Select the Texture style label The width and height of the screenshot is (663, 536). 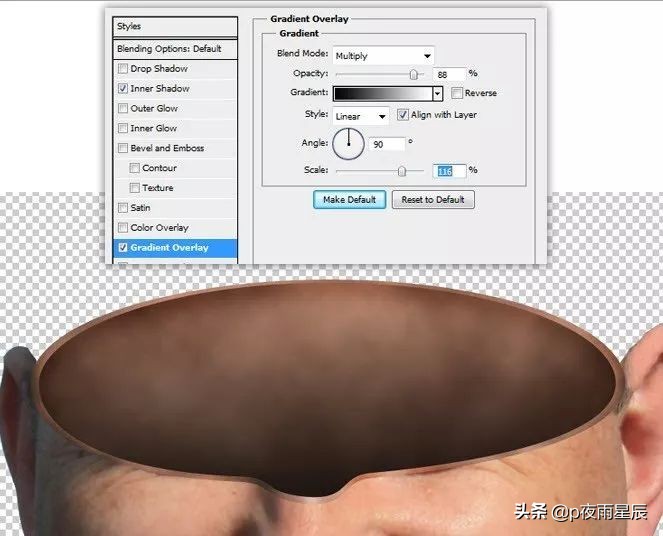(x=158, y=188)
